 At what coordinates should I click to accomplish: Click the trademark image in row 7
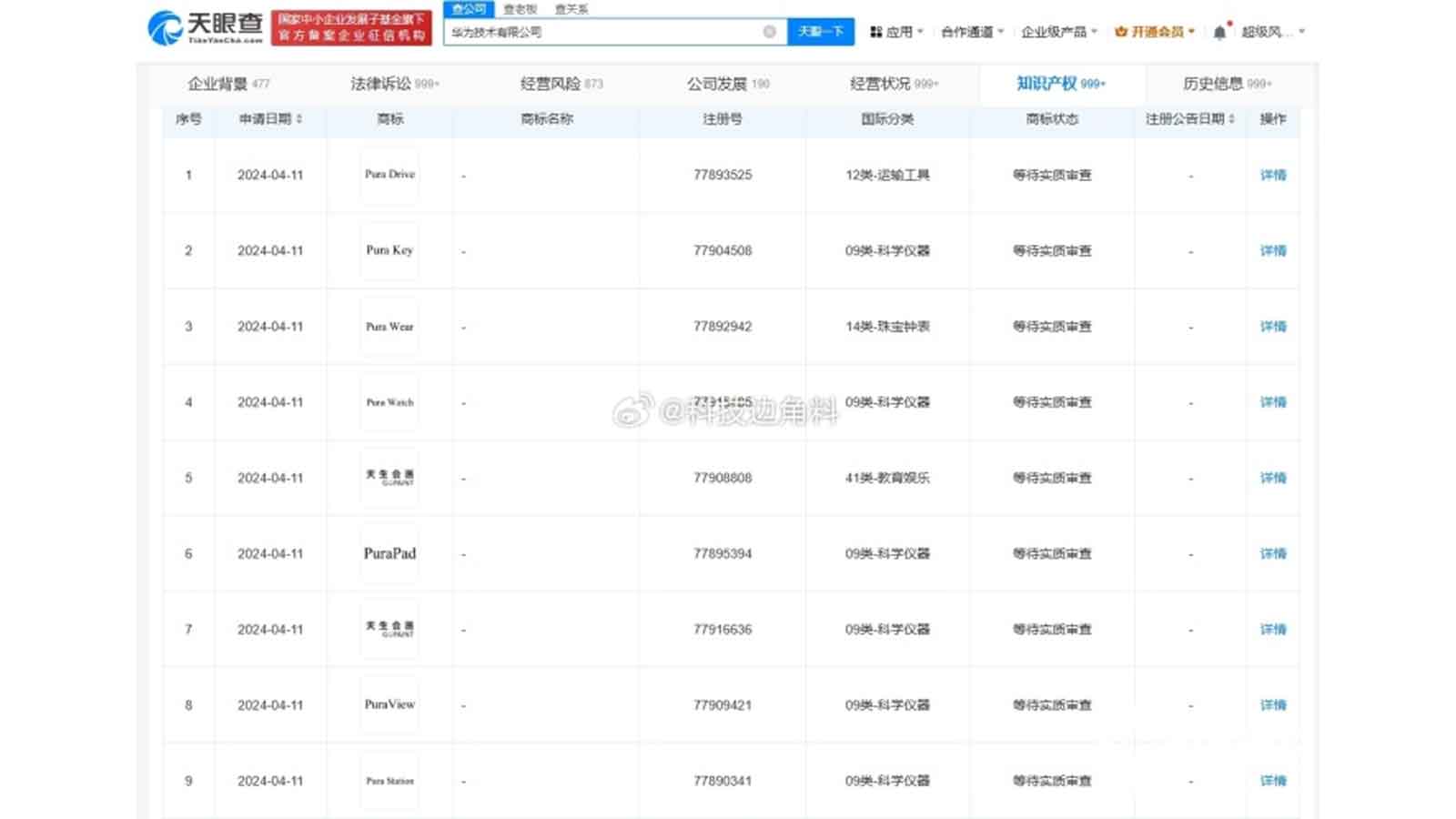pyautogui.click(x=389, y=629)
